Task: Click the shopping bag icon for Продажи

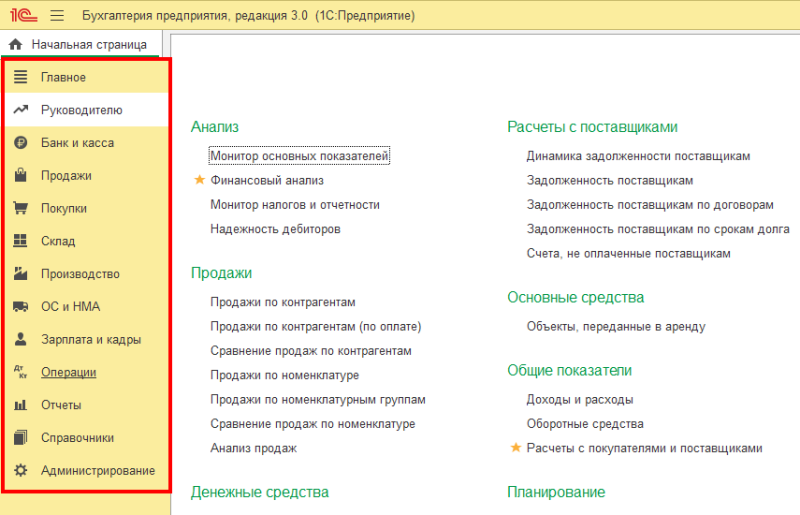Action: point(20,176)
